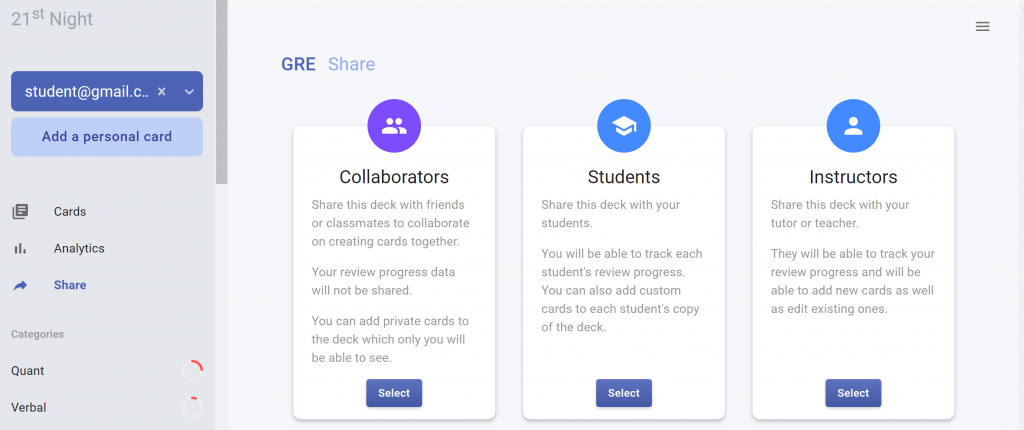The image size is (1024, 430).
Task: Clear the student@gmail.c.. selection with X
Action: click(162, 91)
